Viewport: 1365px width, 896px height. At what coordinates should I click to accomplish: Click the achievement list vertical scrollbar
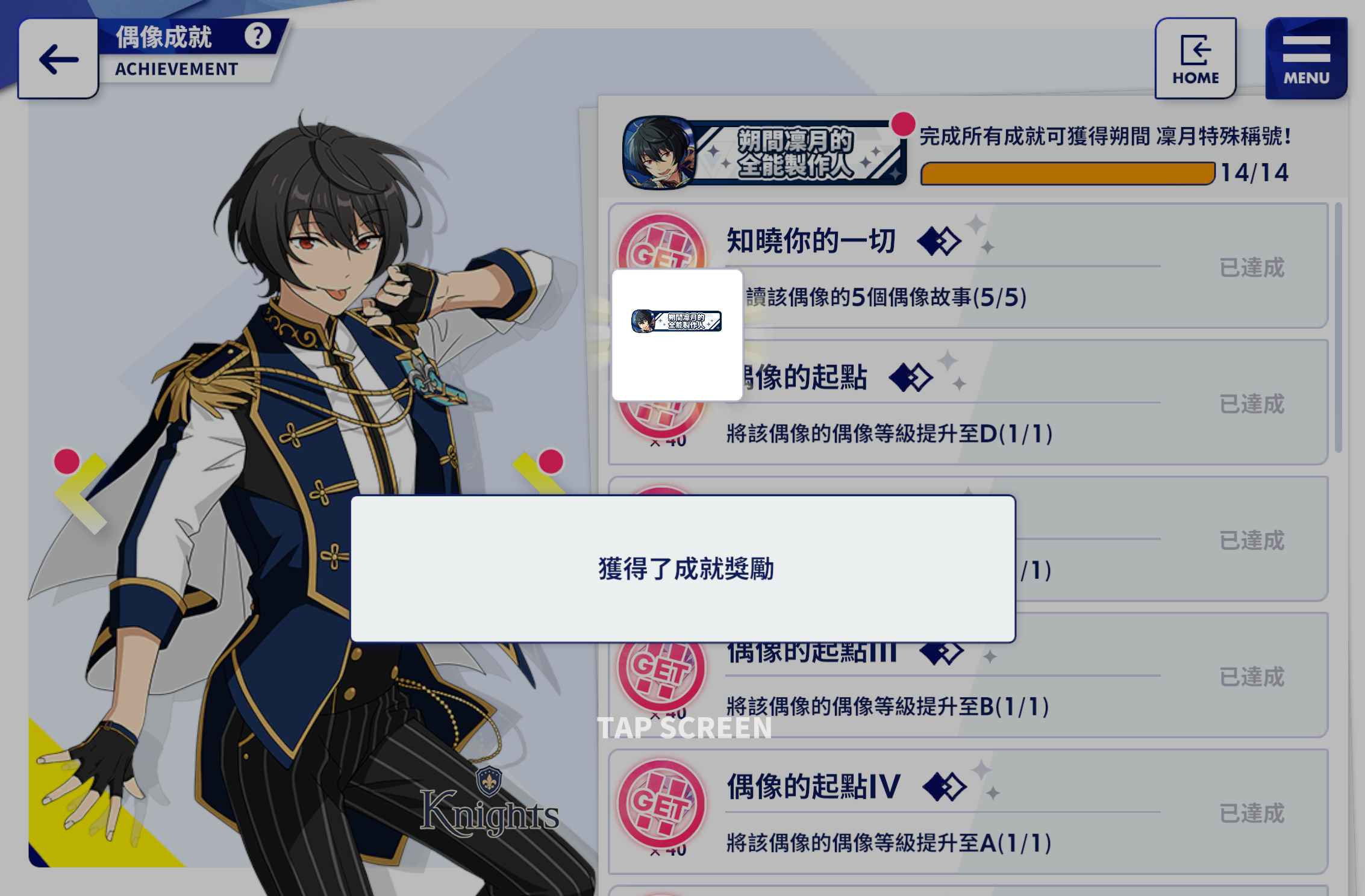(x=1338, y=328)
